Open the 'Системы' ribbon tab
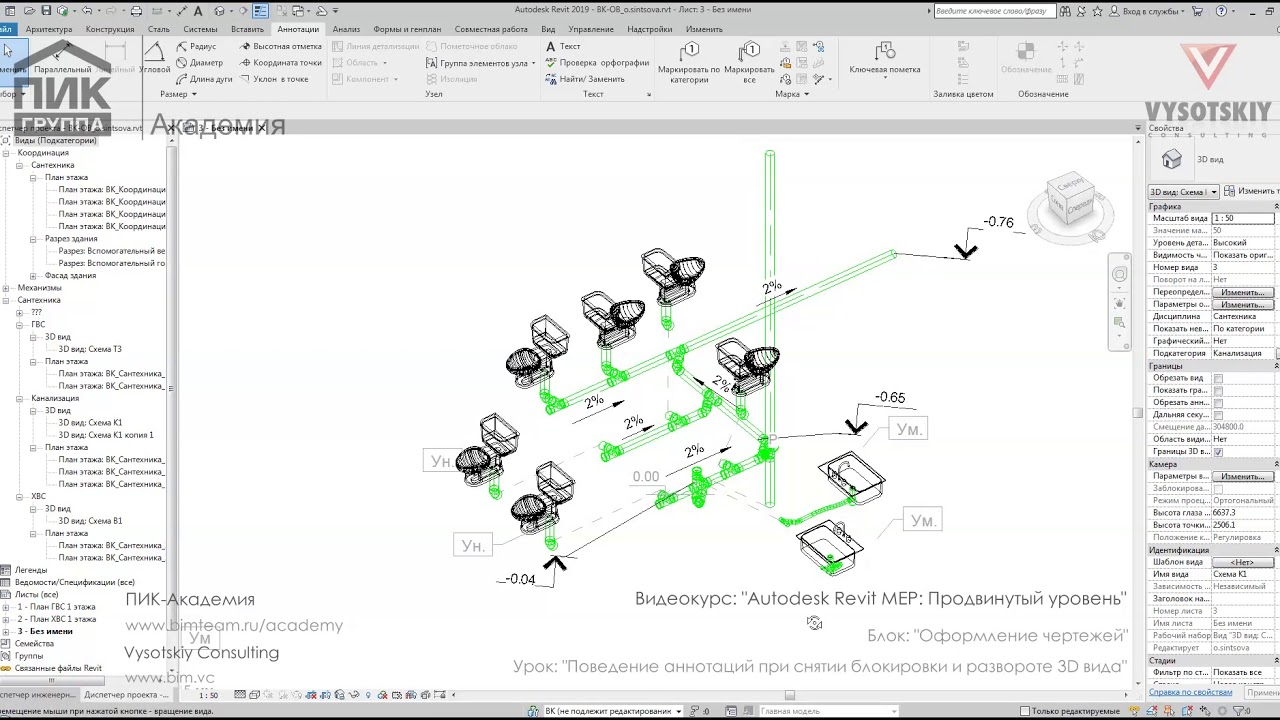The height and width of the screenshot is (720, 1280). tap(200, 29)
